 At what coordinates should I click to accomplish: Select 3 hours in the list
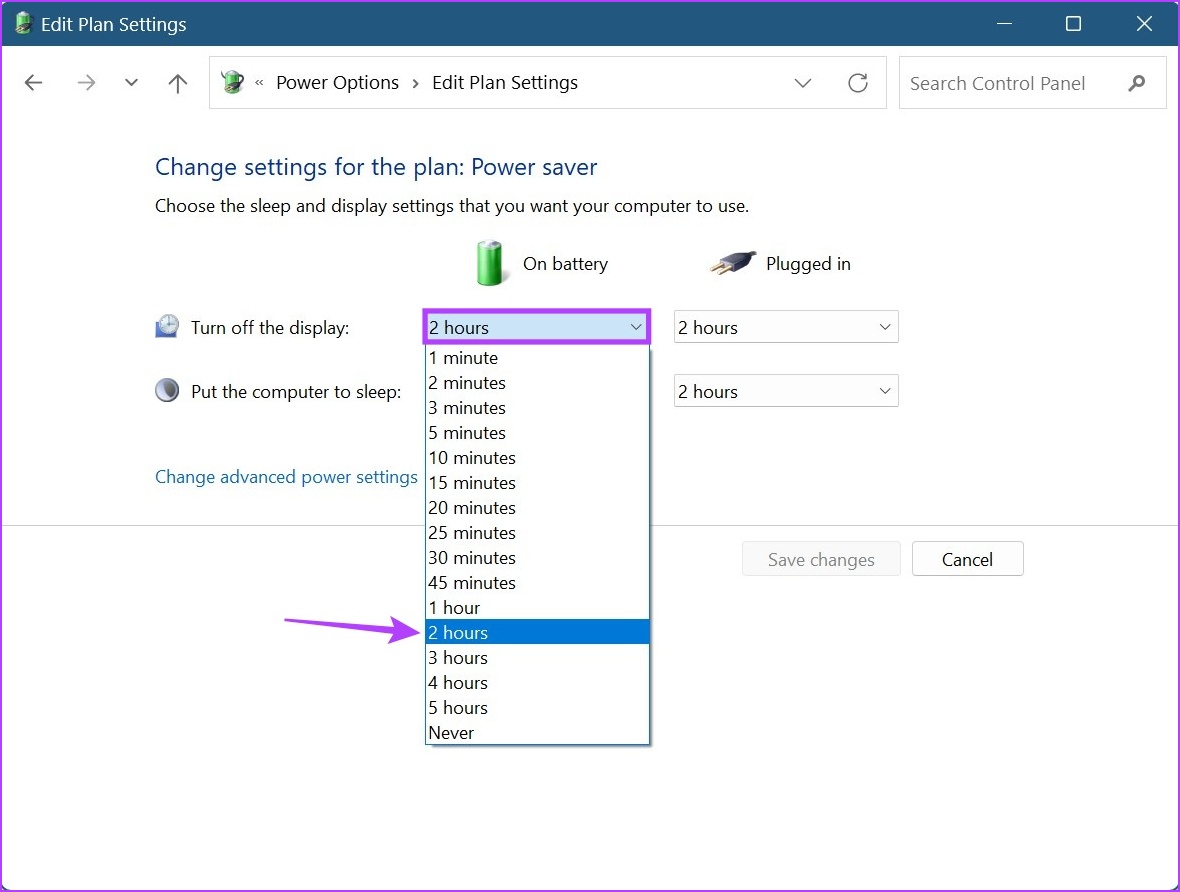click(x=537, y=658)
